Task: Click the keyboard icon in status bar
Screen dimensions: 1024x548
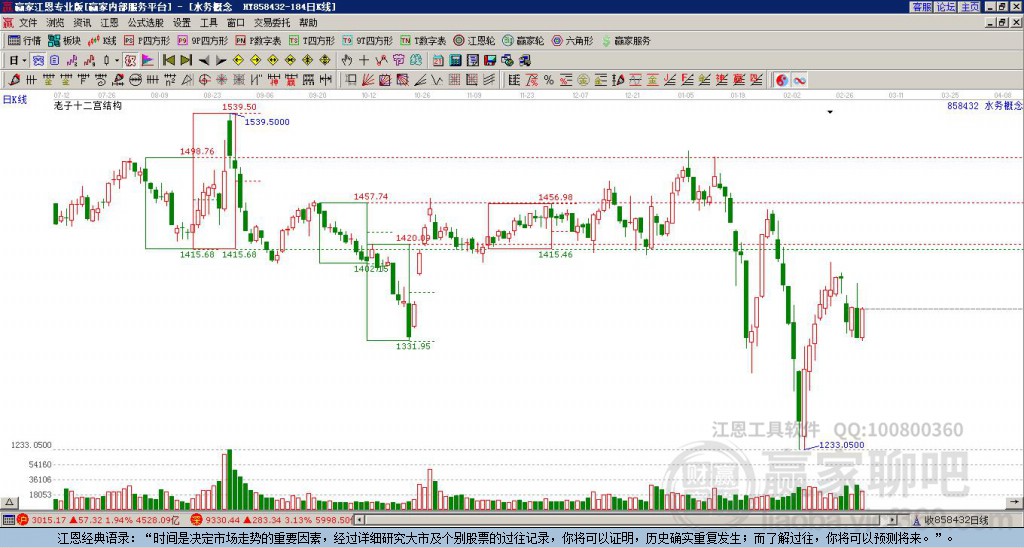Action: tap(8, 520)
